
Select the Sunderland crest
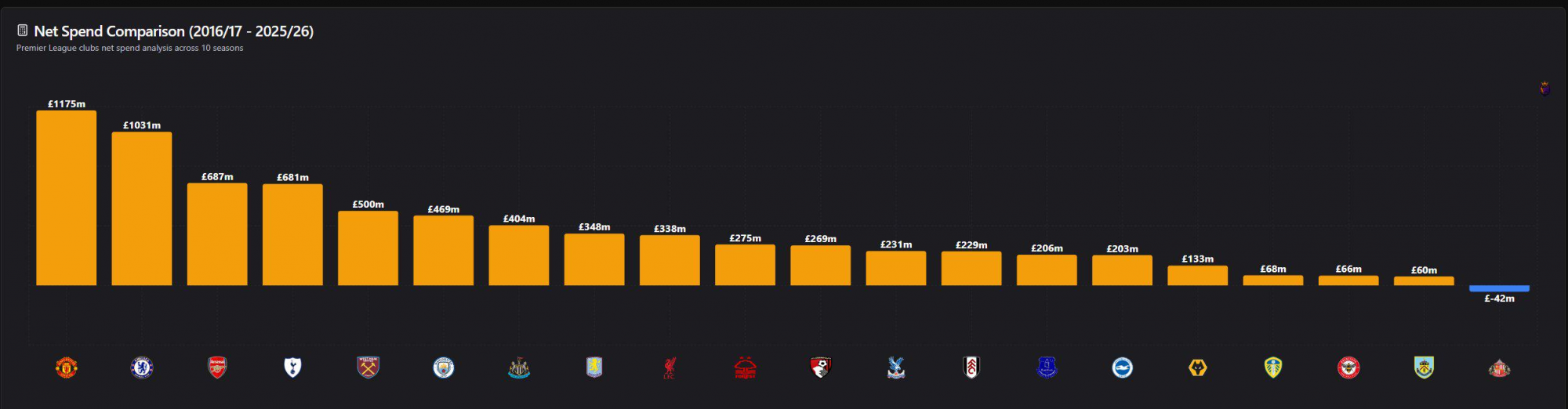click(x=1500, y=367)
